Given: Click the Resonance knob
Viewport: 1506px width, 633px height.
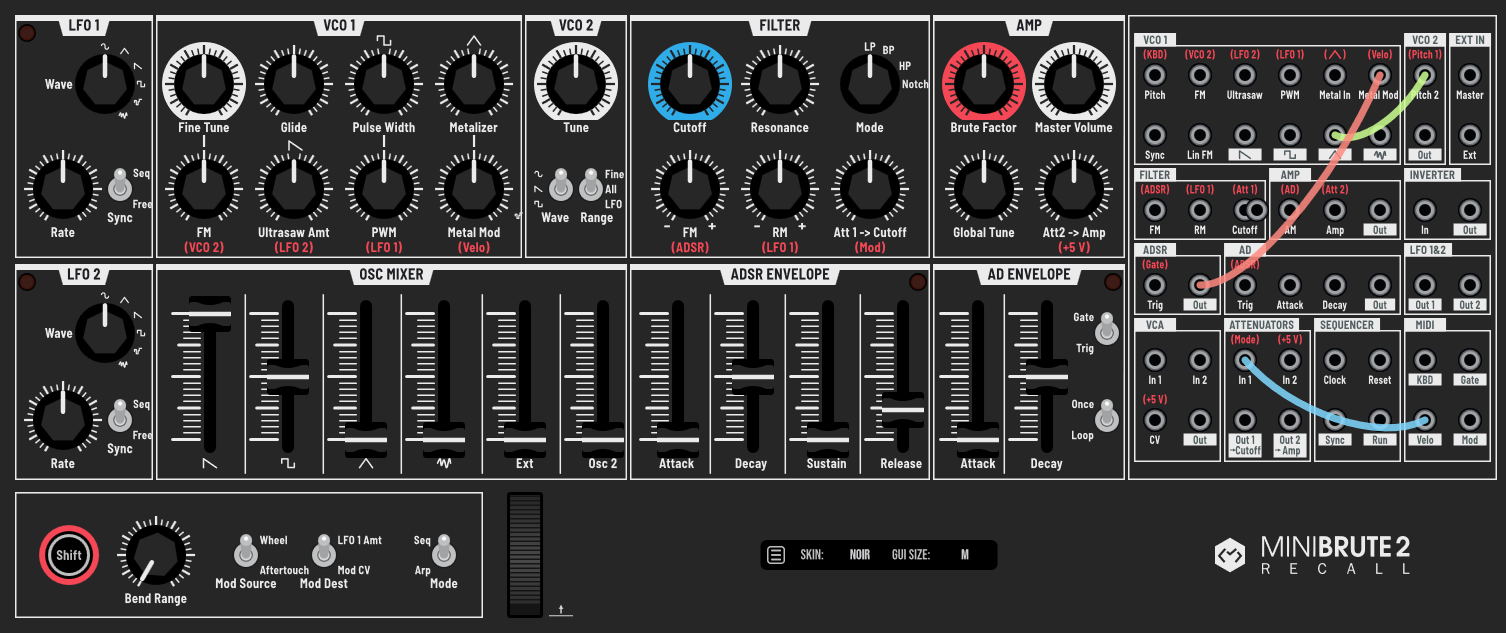Looking at the screenshot, I should coord(779,82).
